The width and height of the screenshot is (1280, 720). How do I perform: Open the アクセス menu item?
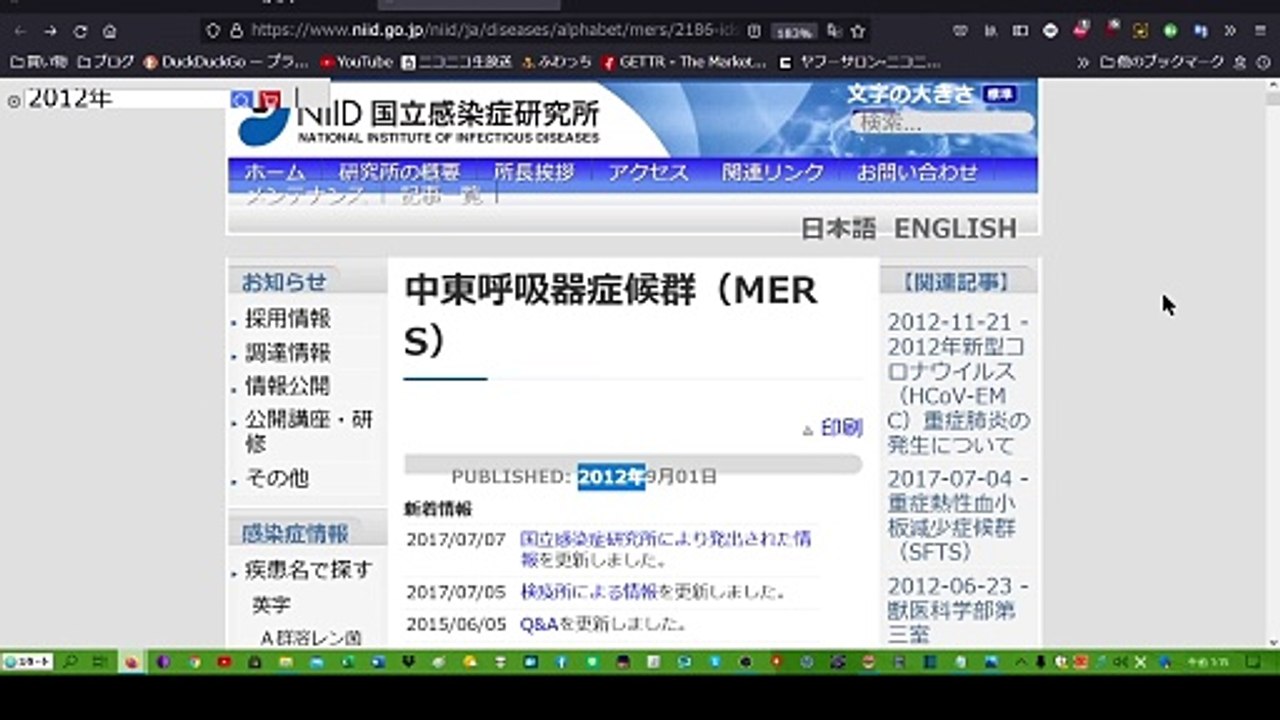click(648, 172)
